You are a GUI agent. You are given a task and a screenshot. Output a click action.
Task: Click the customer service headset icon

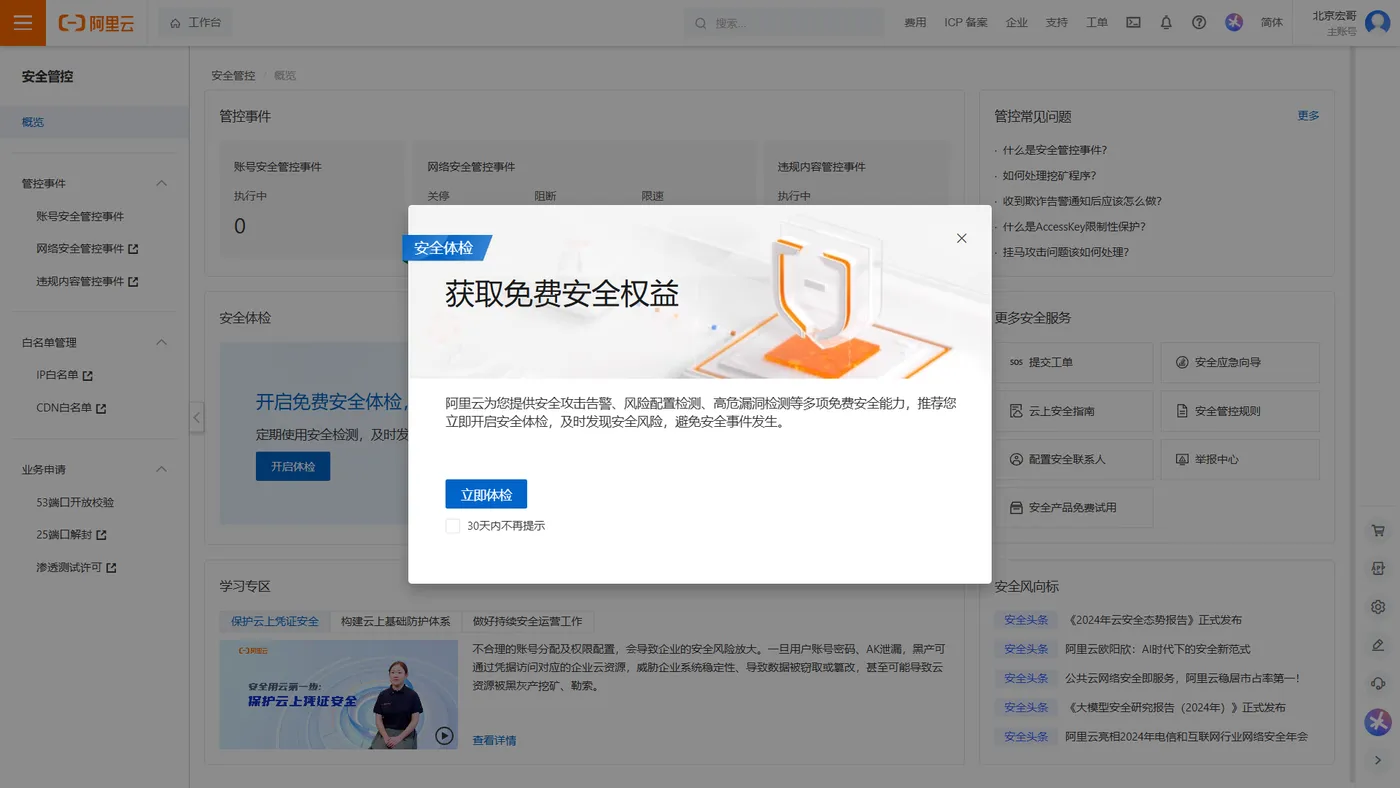pos(1378,683)
